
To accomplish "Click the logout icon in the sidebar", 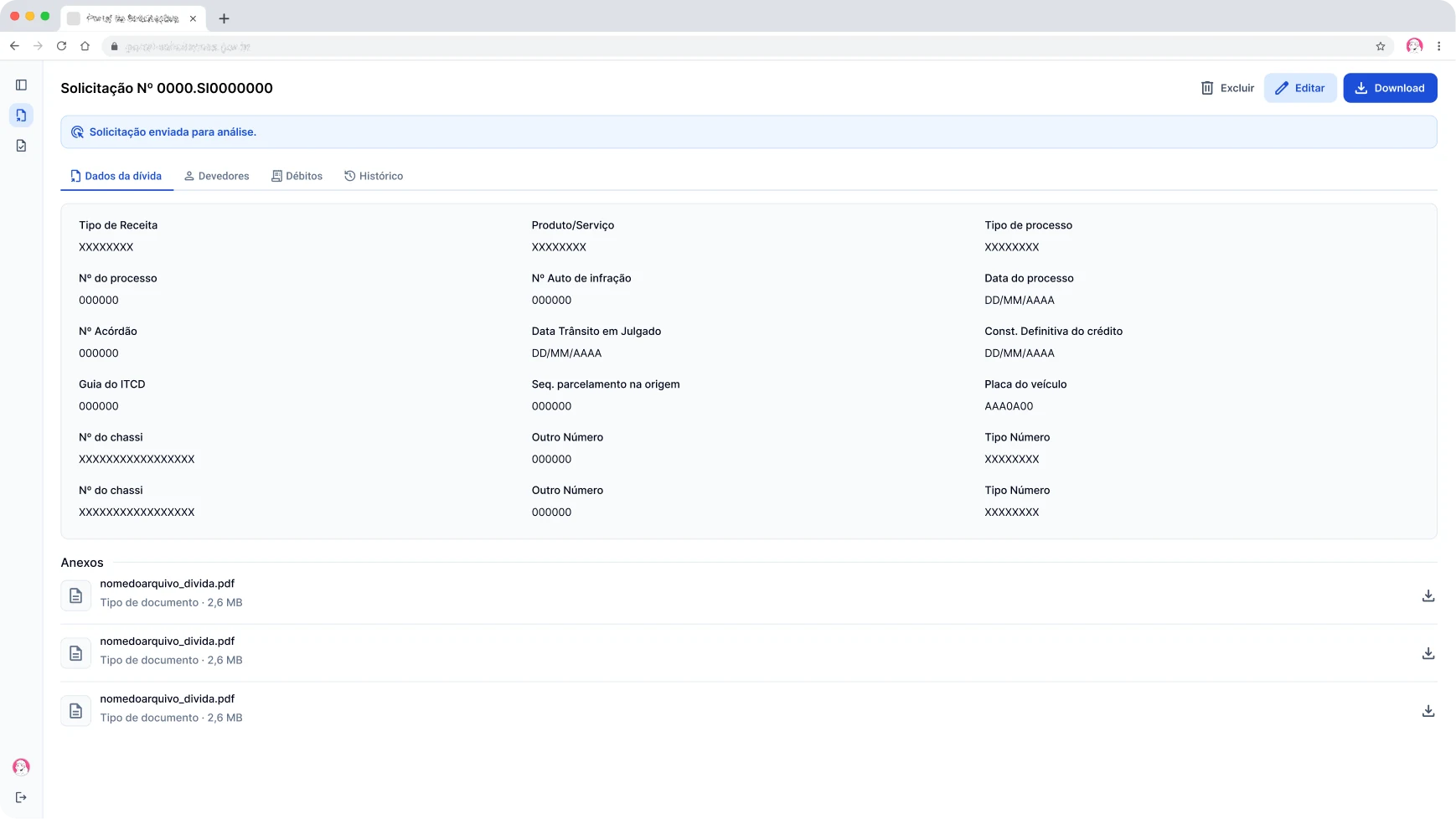I will click(x=21, y=797).
